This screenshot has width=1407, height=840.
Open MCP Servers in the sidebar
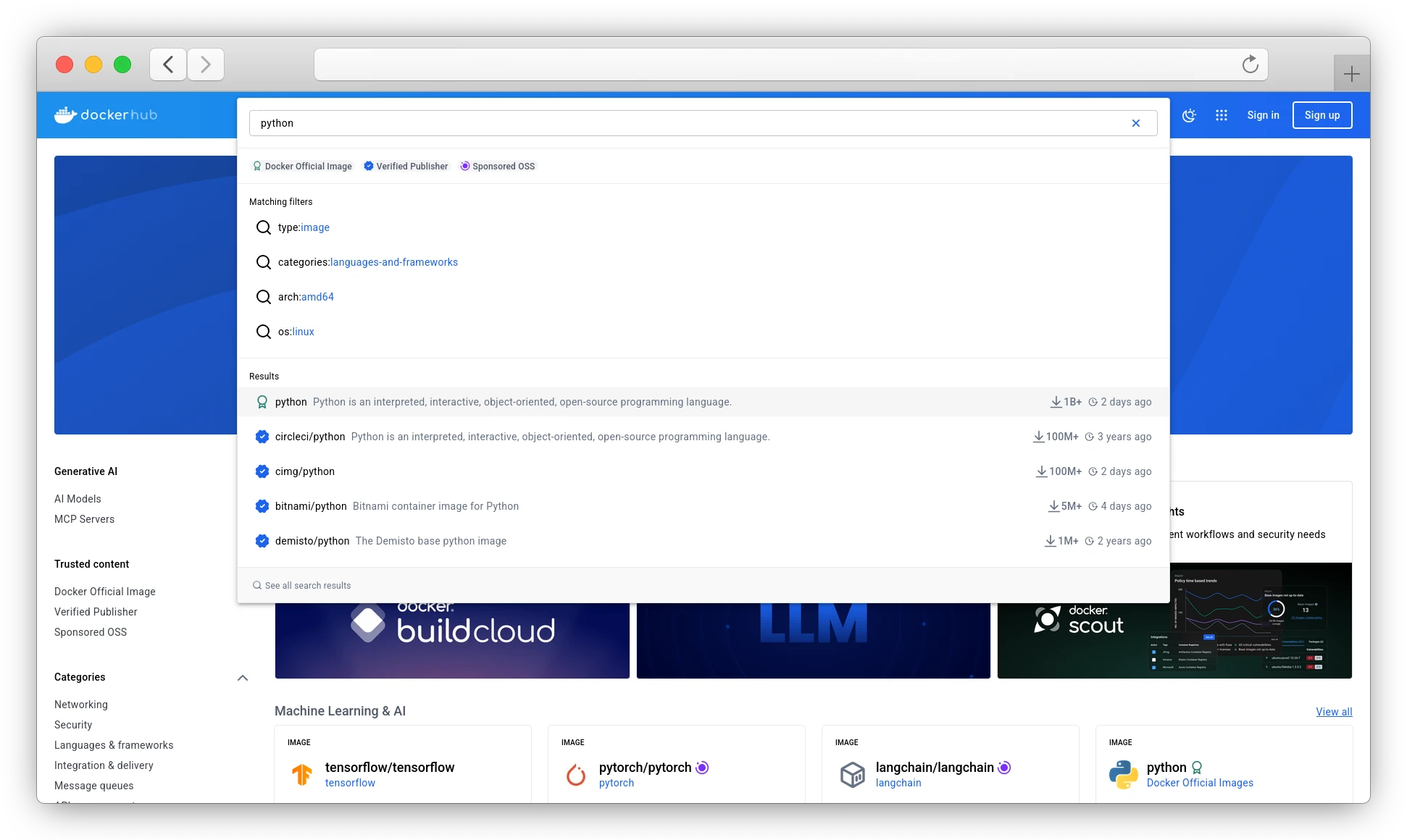pyautogui.click(x=84, y=519)
